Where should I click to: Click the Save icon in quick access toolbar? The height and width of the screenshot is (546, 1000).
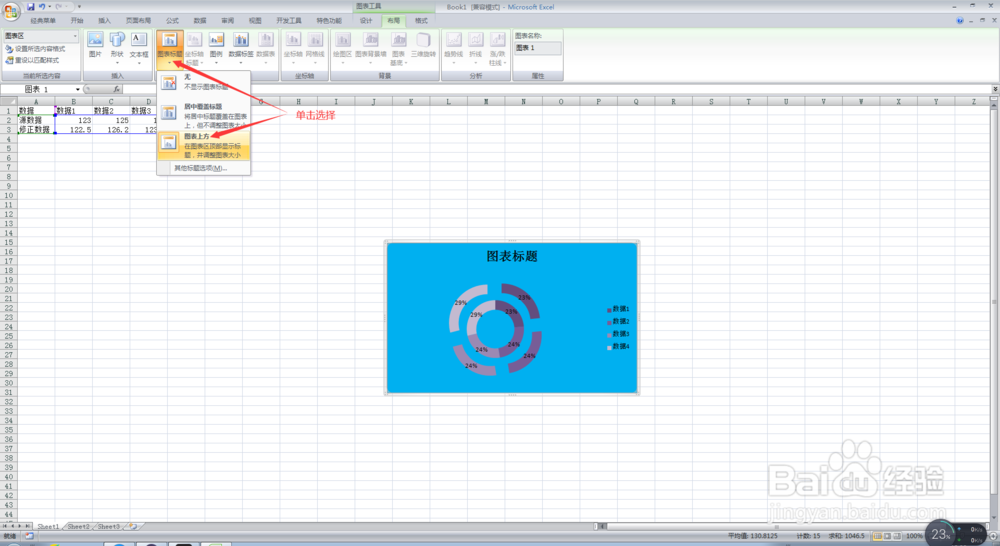pyautogui.click(x=30, y=6)
